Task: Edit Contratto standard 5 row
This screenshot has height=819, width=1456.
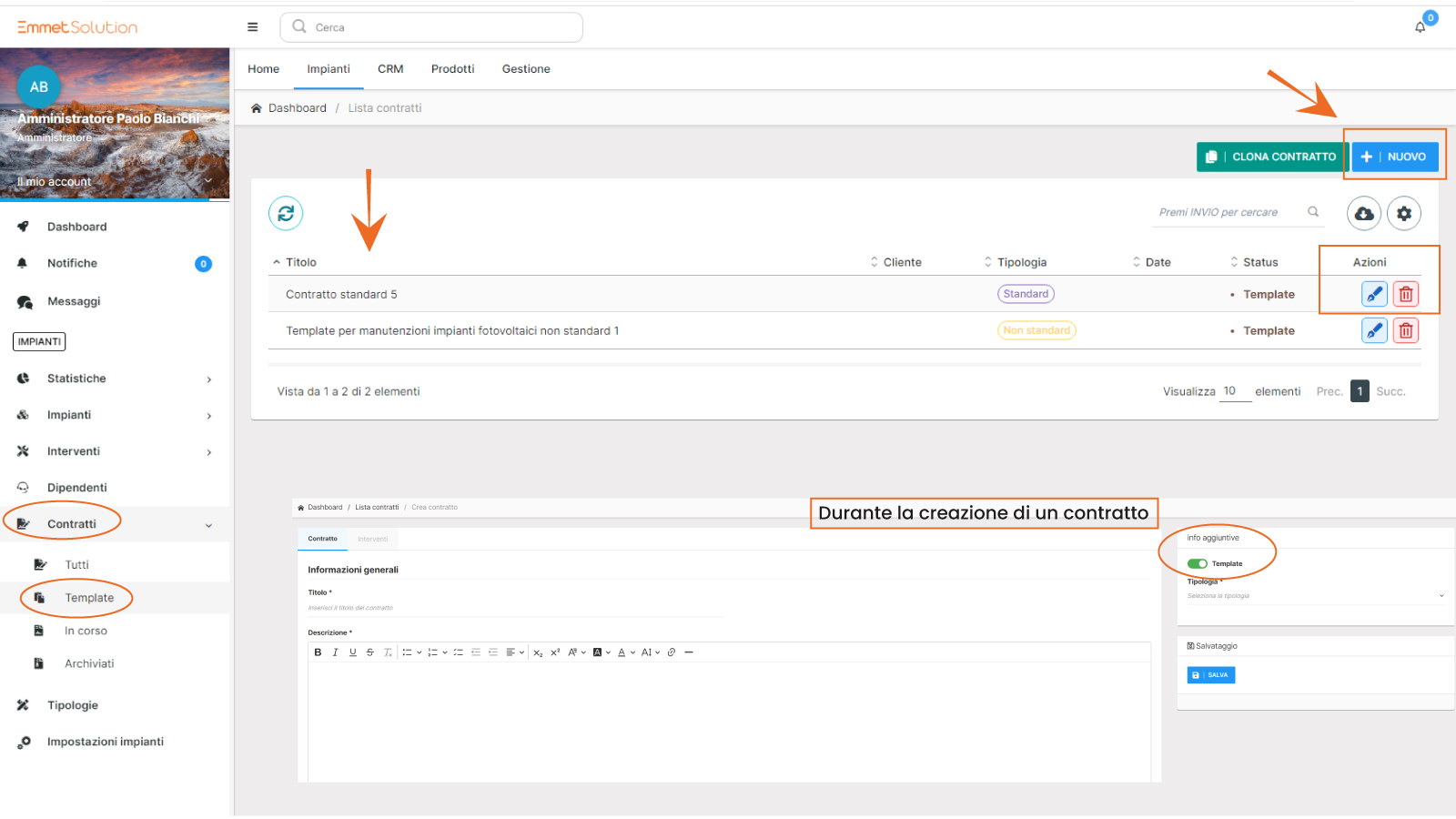Action: (x=1374, y=294)
